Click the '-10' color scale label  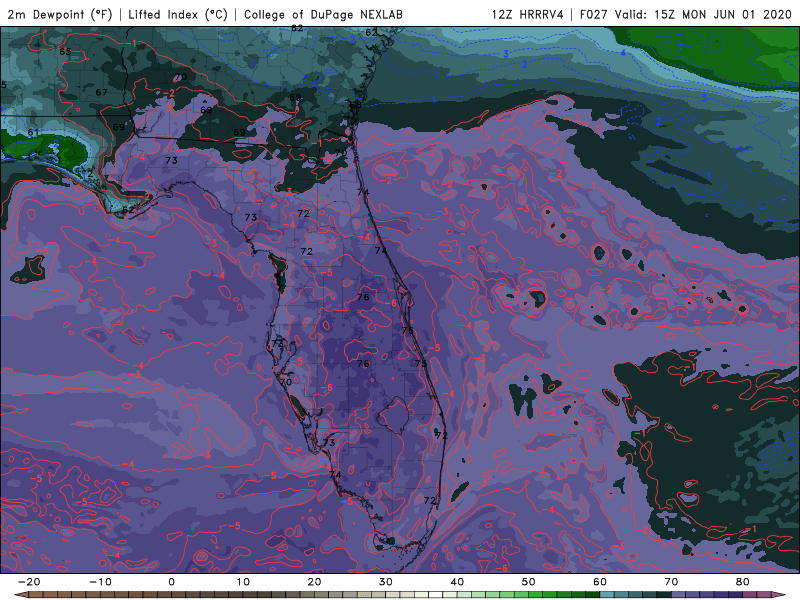tap(100, 582)
